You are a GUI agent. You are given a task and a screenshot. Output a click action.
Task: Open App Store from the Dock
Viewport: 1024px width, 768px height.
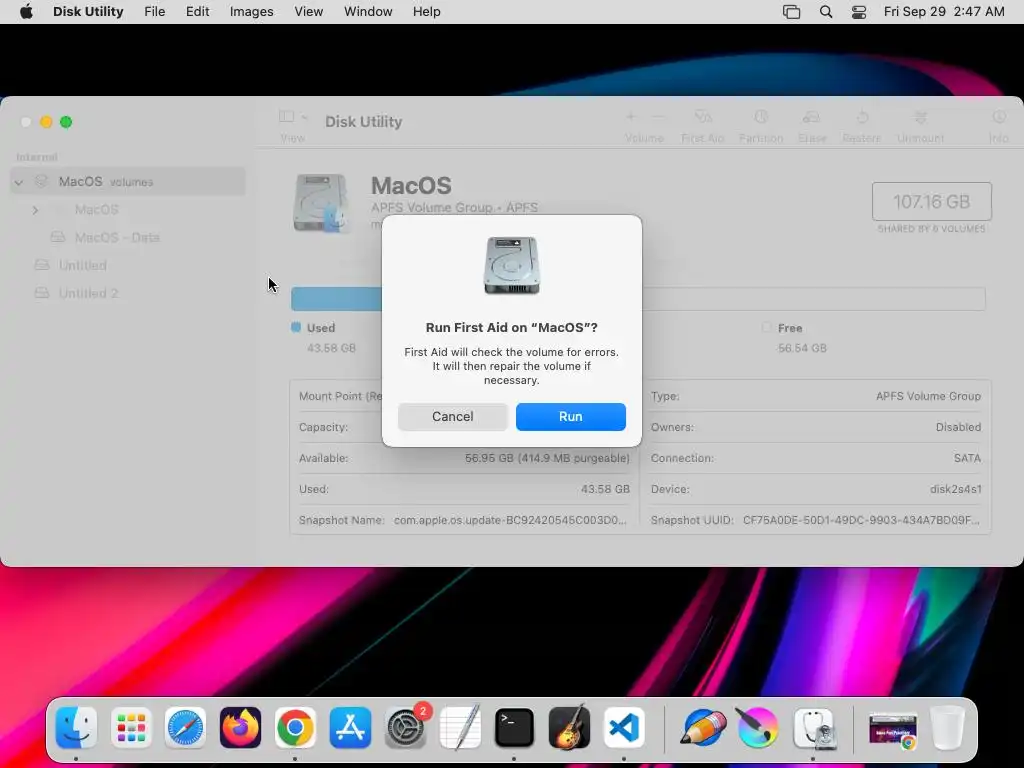pyautogui.click(x=350, y=728)
